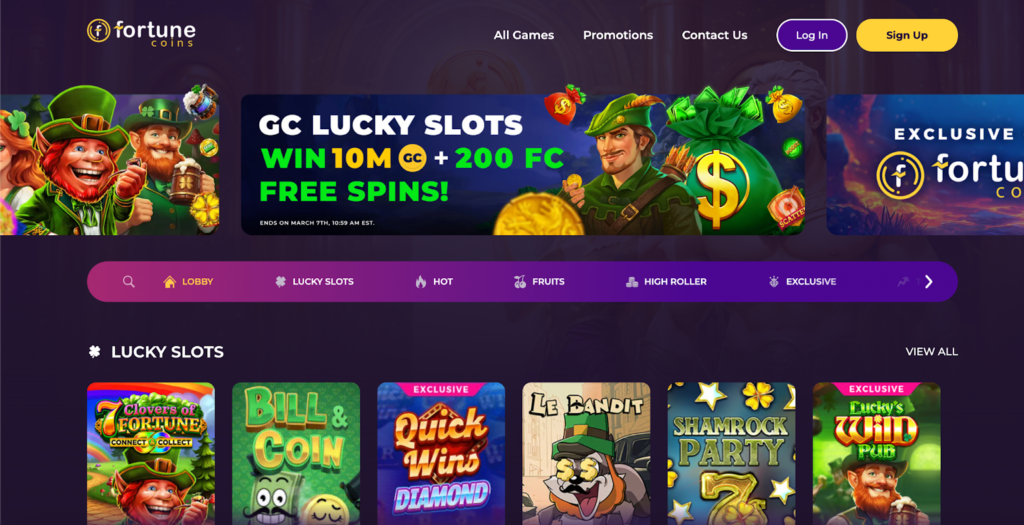Open the GC Lucky Slots banner
Viewport: 1024px width, 525px height.
tap(522, 165)
